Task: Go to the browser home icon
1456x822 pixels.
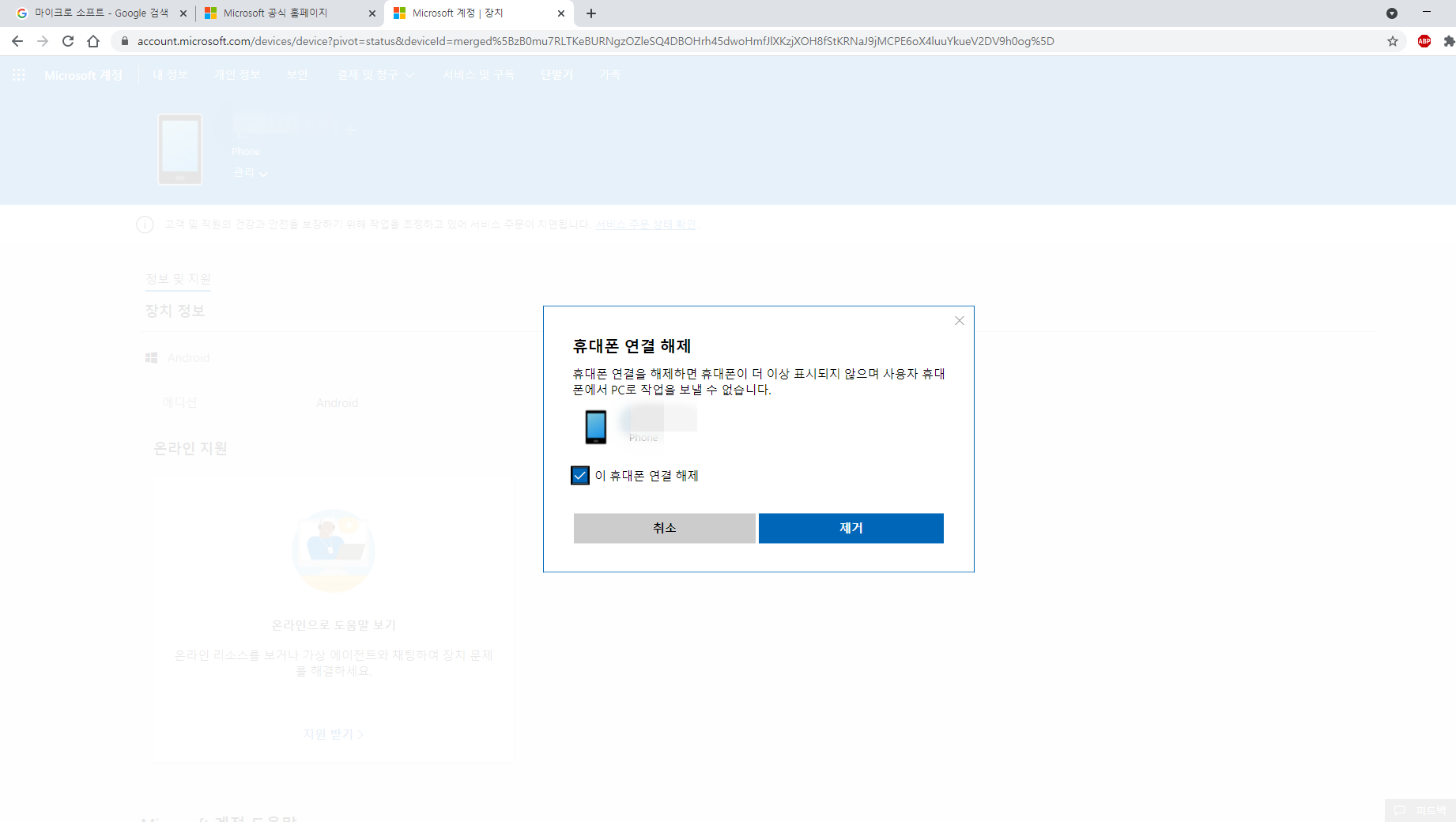Action: 93,41
